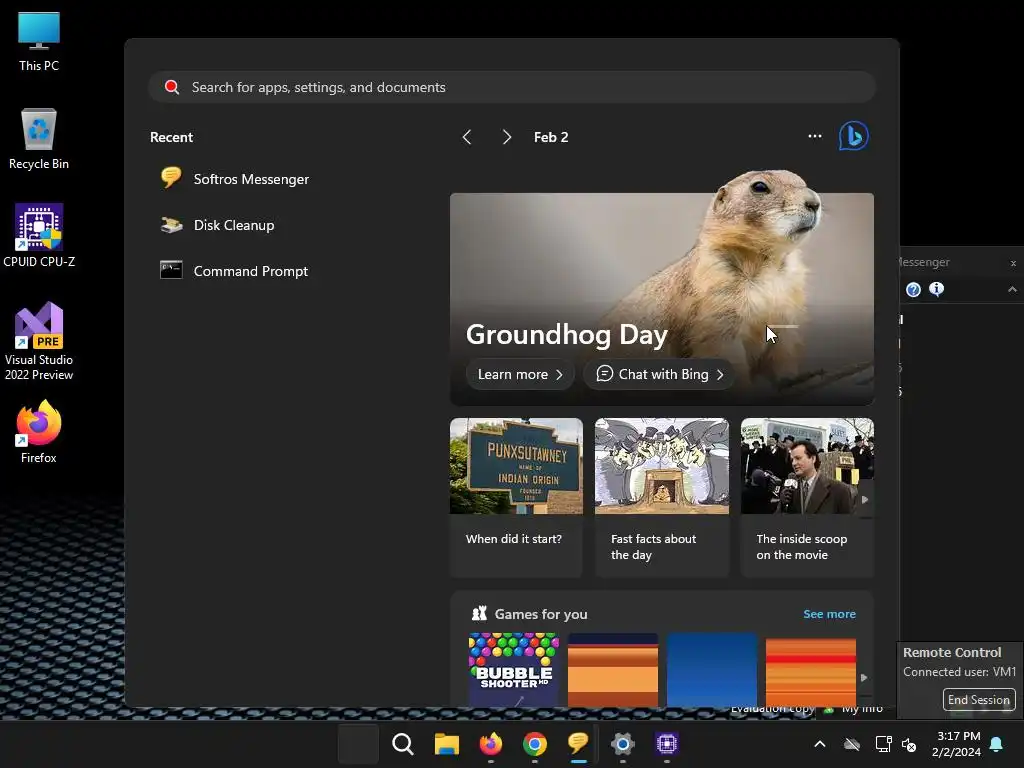Open Bing chat icon in search panel
1024x768 pixels.
(853, 136)
